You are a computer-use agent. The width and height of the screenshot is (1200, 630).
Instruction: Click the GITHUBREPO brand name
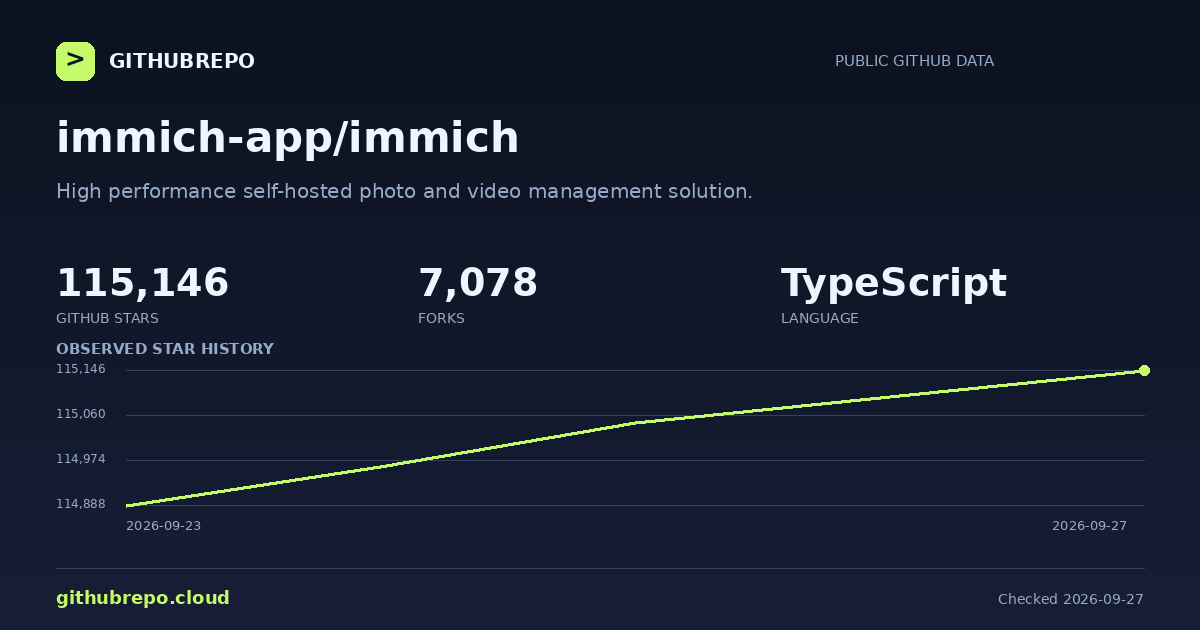[182, 62]
